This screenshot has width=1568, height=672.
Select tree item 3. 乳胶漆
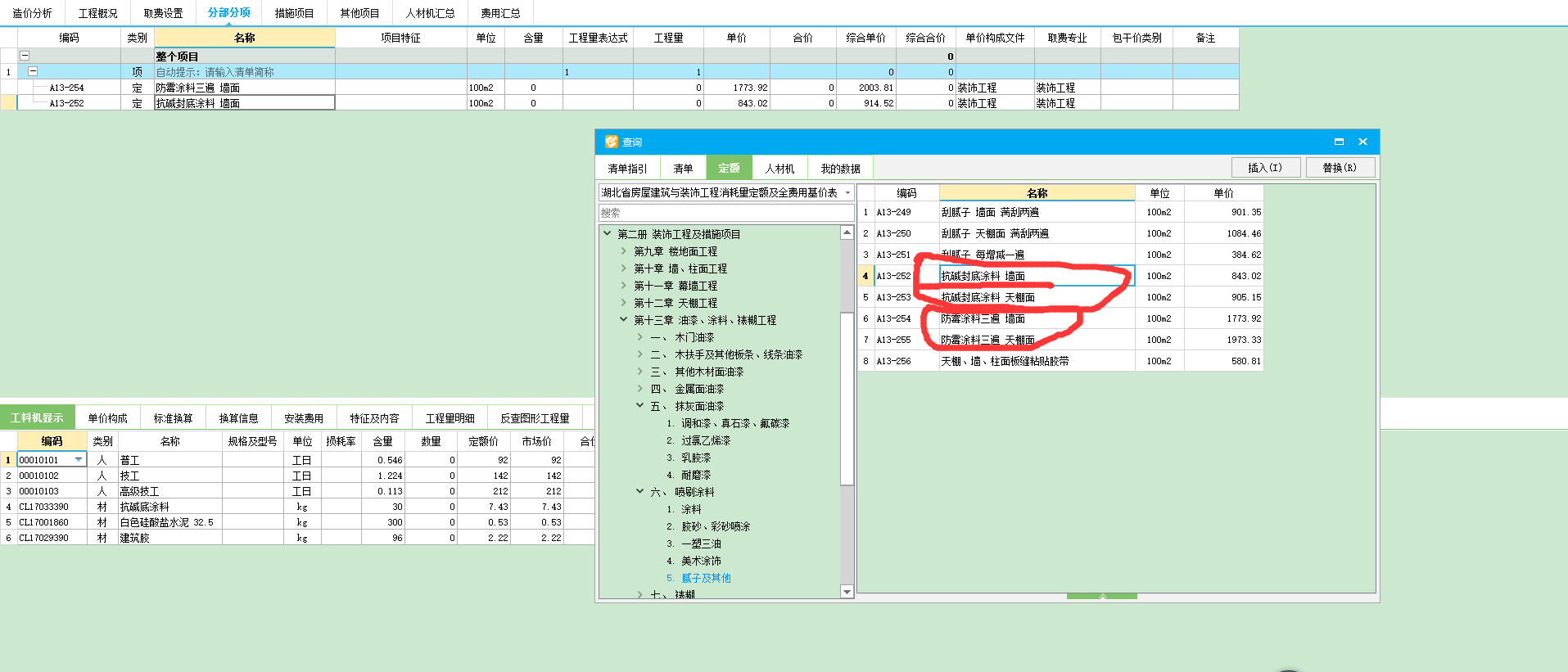(689, 458)
